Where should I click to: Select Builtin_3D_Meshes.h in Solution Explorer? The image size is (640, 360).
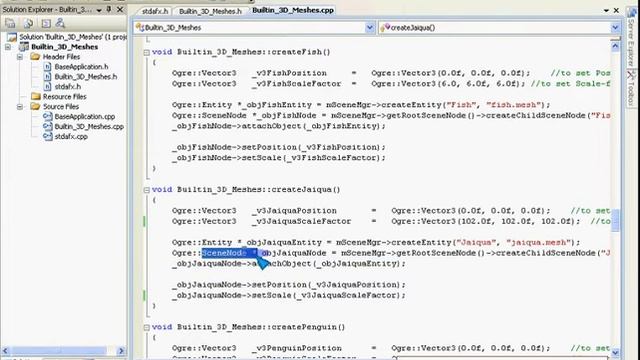click(x=86, y=77)
